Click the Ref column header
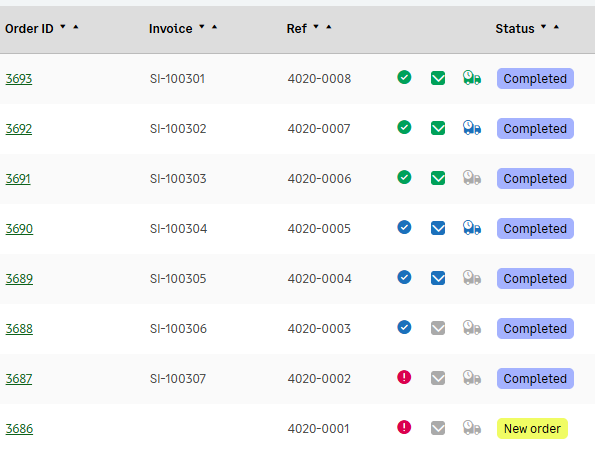This screenshot has width=595, height=454. point(297,28)
